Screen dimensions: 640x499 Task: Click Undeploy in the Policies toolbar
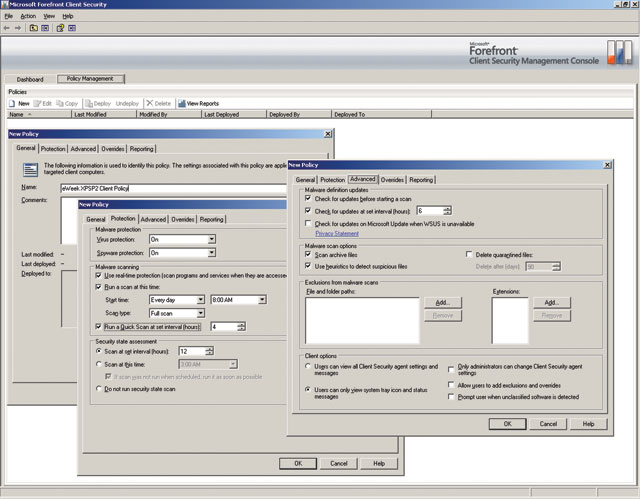(x=127, y=104)
